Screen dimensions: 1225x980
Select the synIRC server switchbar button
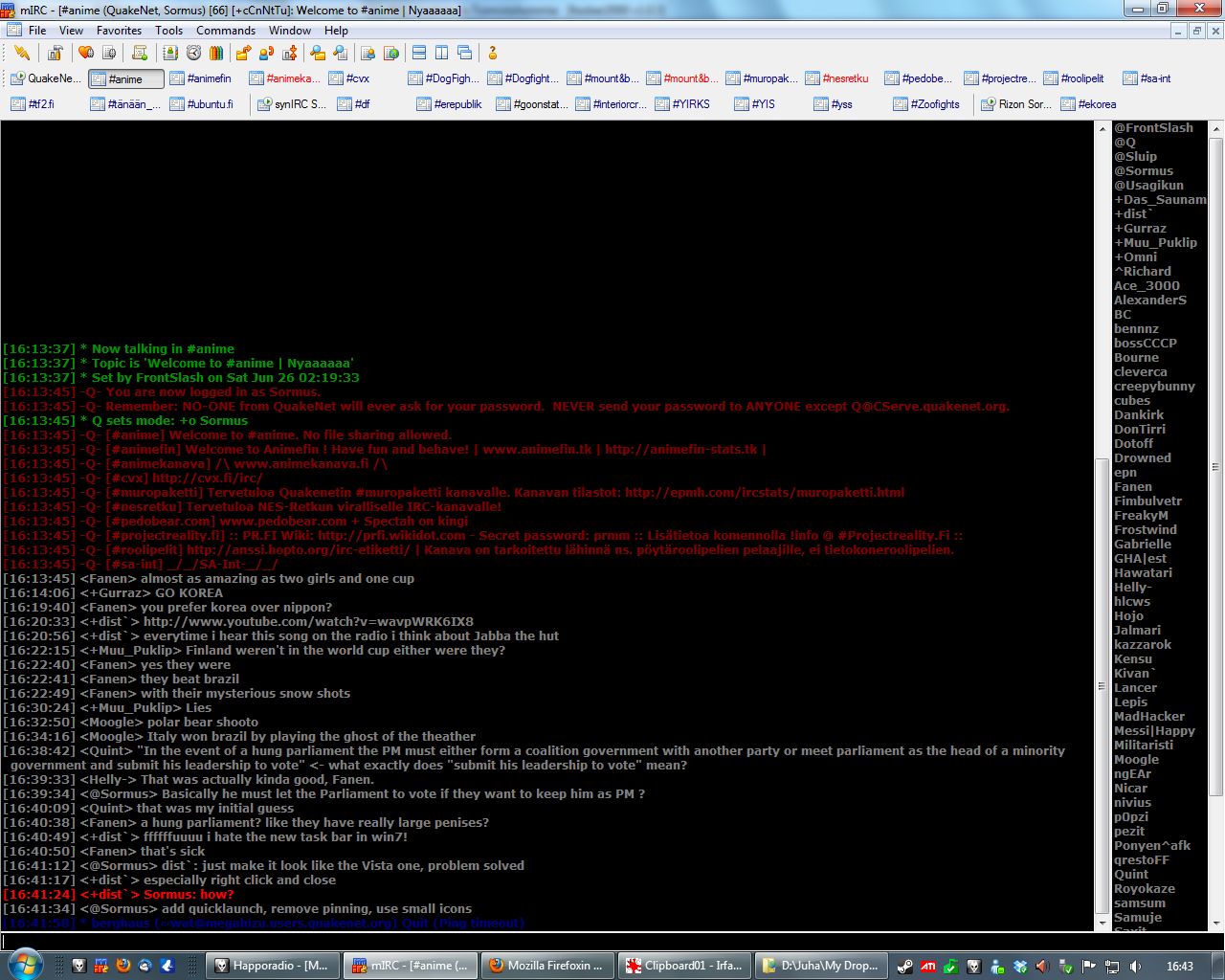[x=292, y=104]
